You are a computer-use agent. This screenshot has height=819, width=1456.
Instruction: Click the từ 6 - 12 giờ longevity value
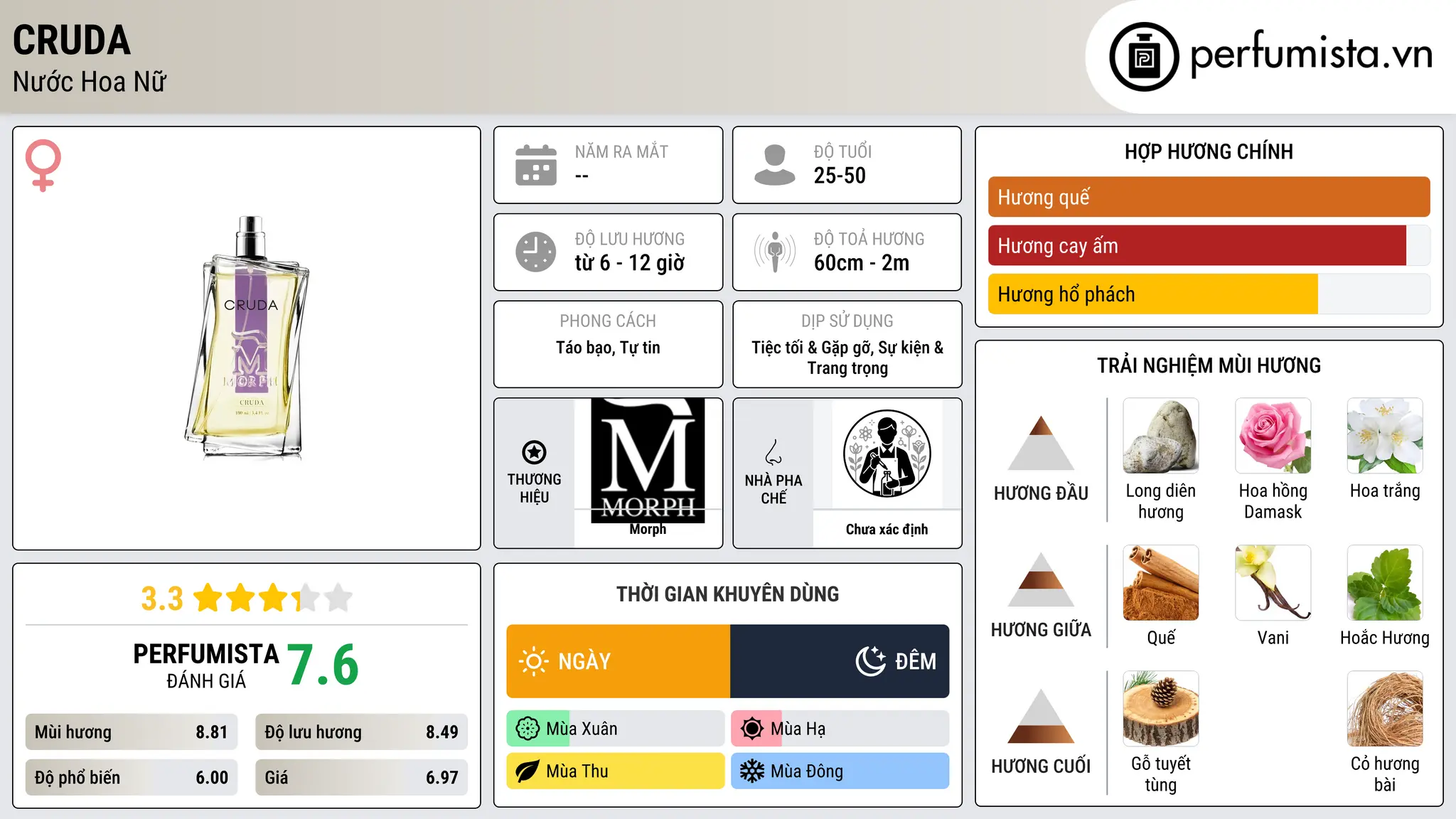(630, 263)
